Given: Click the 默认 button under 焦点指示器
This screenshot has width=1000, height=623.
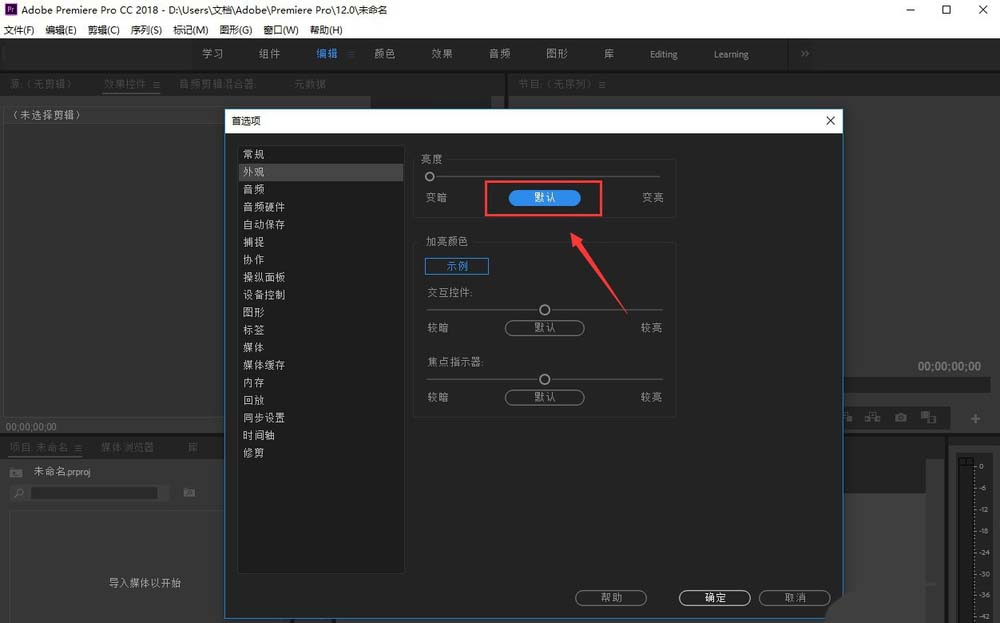Looking at the screenshot, I should click(545, 397).
